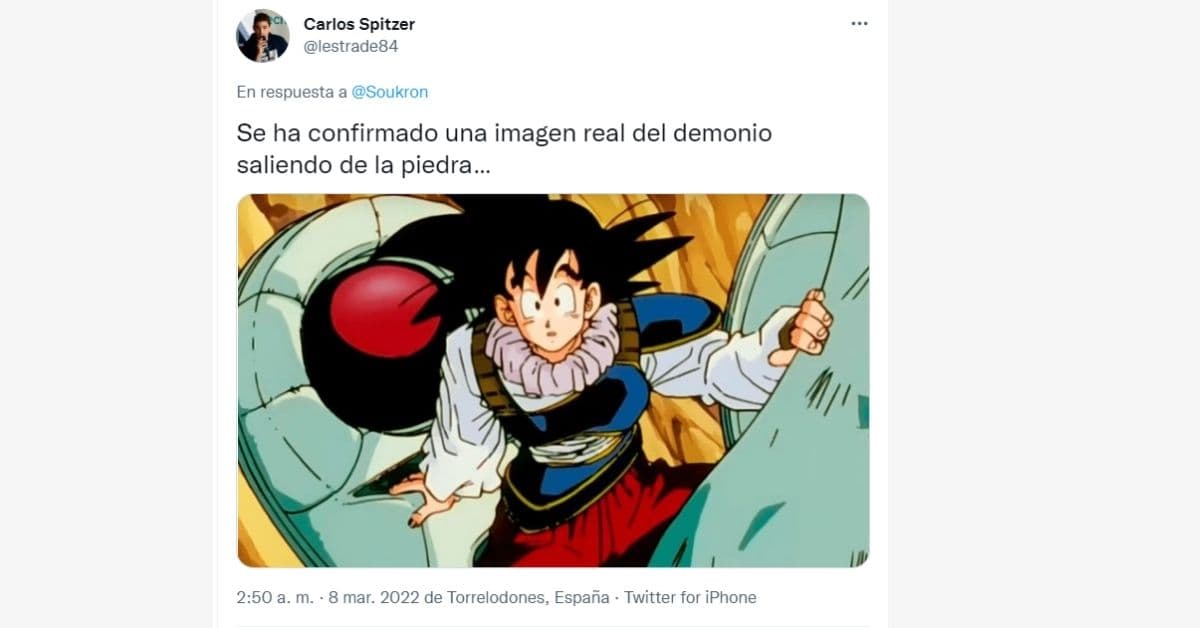Click the 2:50 a. m. timestamp
The image size is (1200, 628).
click(x=276, y=598)
